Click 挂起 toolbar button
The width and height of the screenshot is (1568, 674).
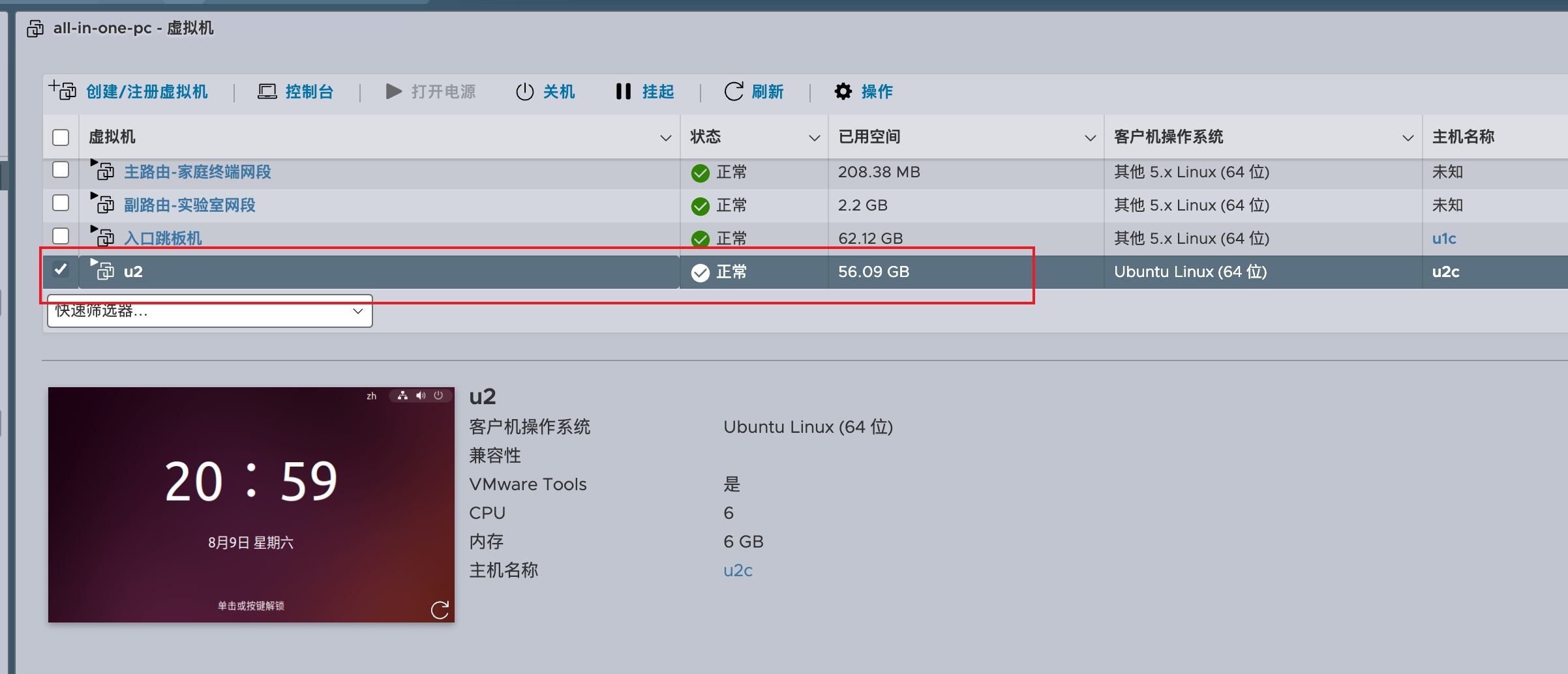[x=645, y=91]
